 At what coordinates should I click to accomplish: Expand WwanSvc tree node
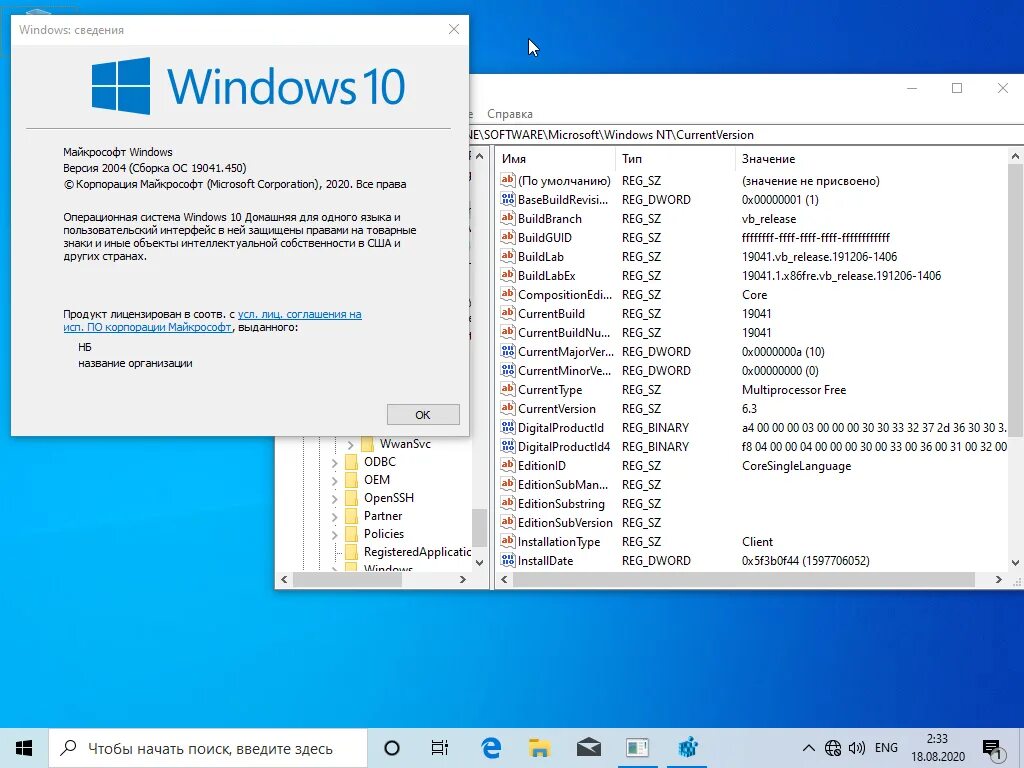click(351, 445)
